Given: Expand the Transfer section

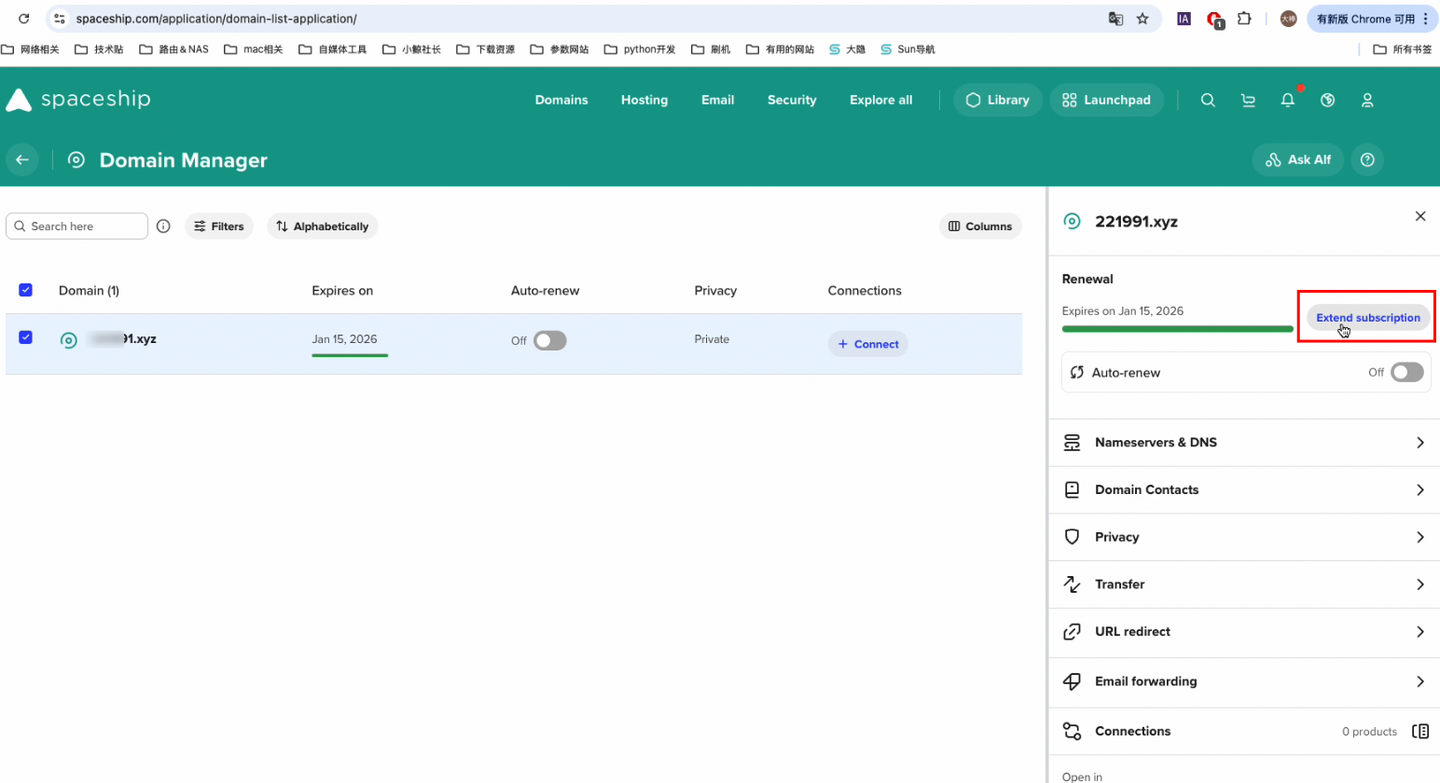Looking at the screenshot, I should 1244,584.
